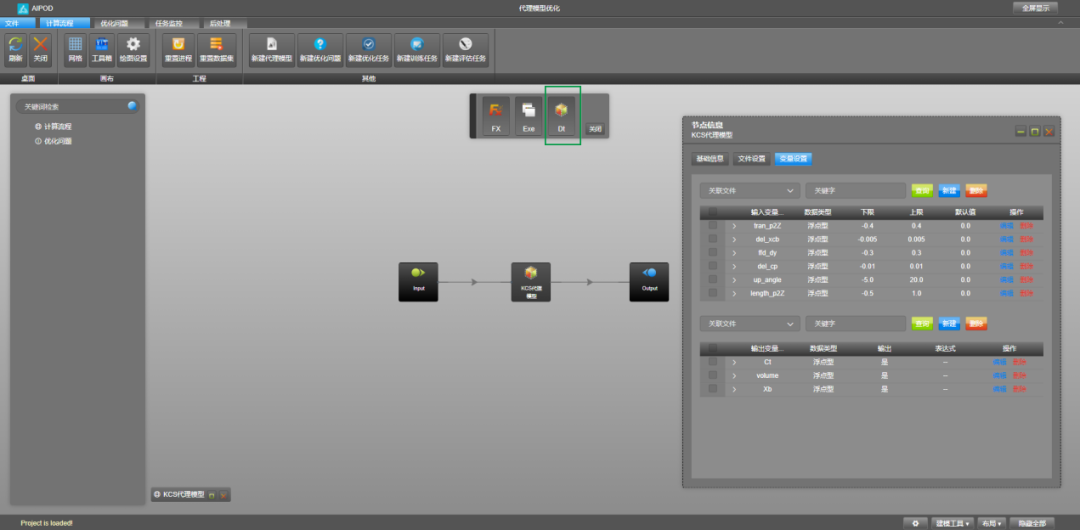Click the 隐藏全部 hide all button

1031,523
